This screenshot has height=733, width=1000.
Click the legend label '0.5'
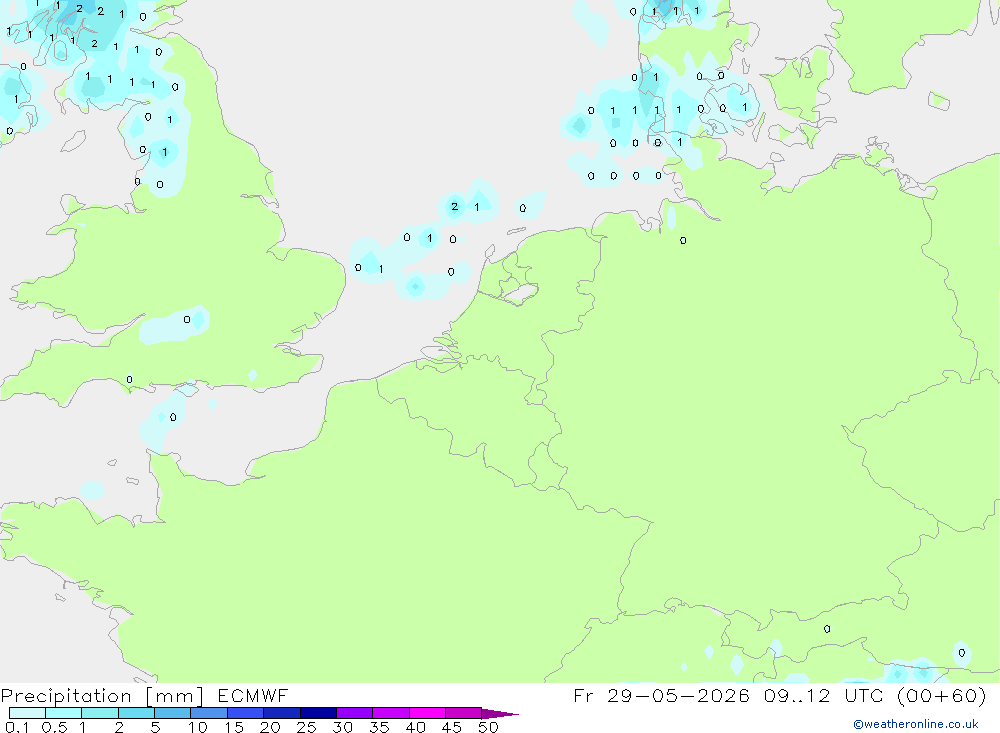point(54,727)
